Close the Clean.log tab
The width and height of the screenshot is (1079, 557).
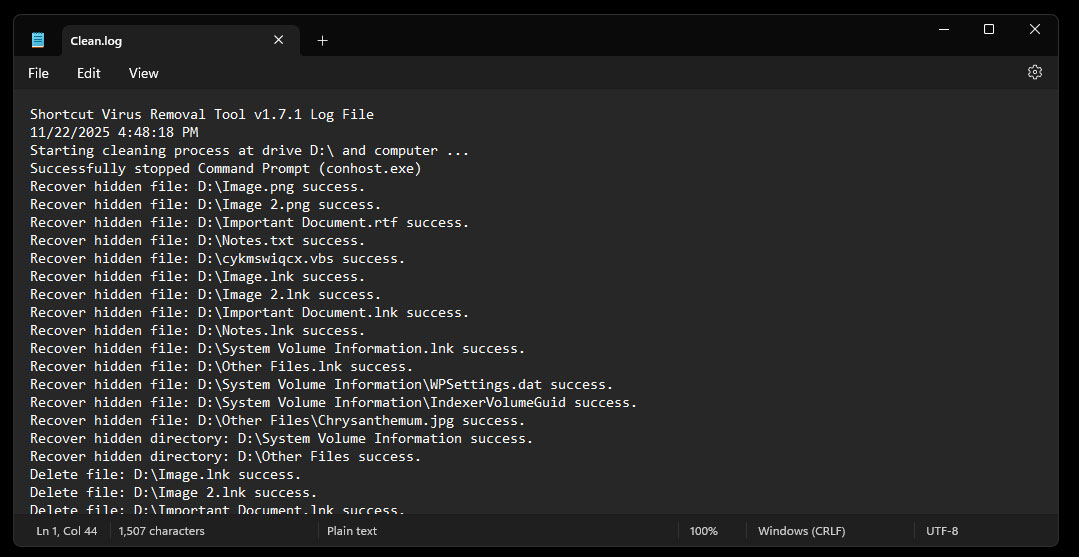coord(278,40)
